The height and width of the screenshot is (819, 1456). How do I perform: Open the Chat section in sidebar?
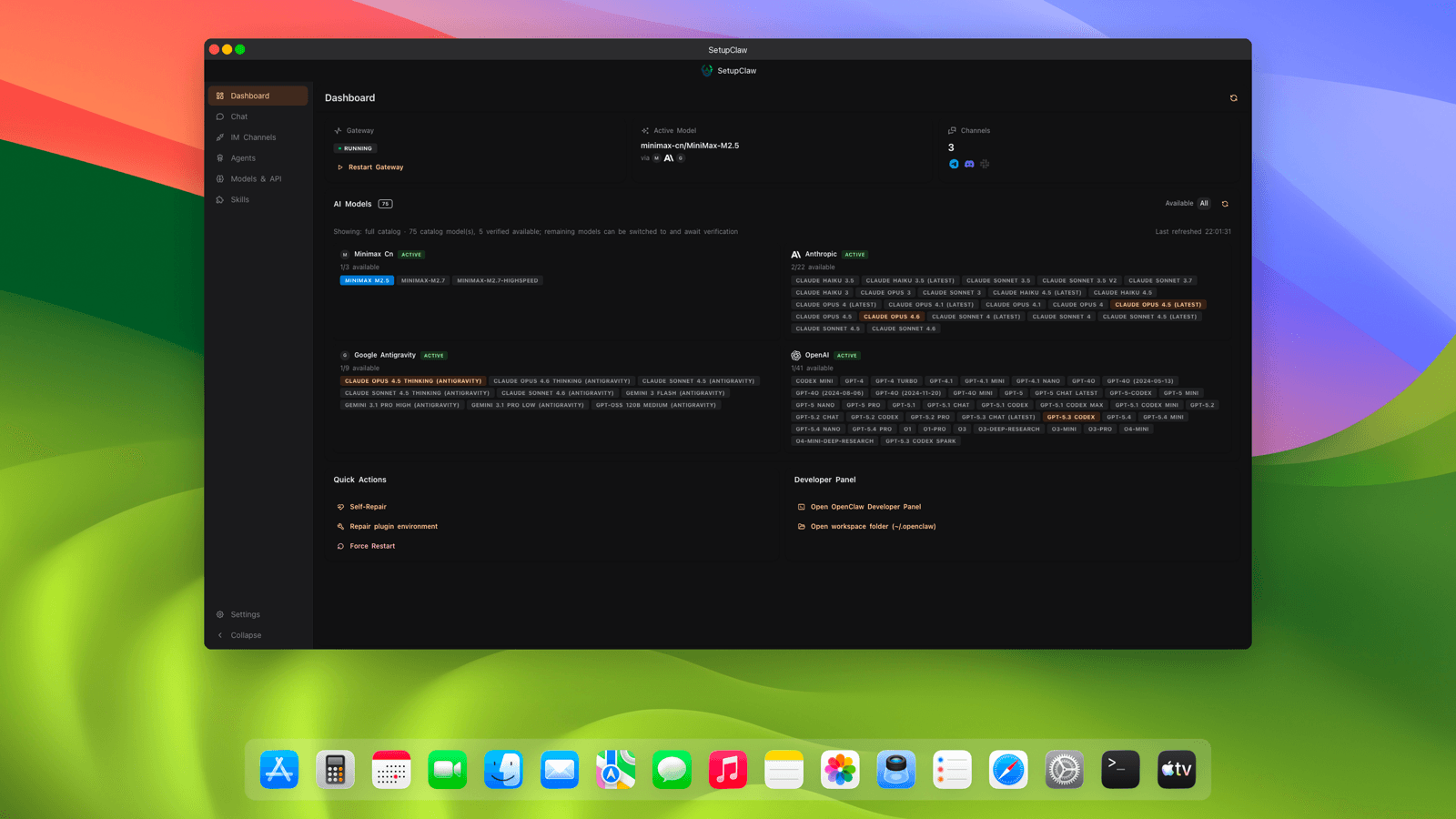(x=258, y=116)
